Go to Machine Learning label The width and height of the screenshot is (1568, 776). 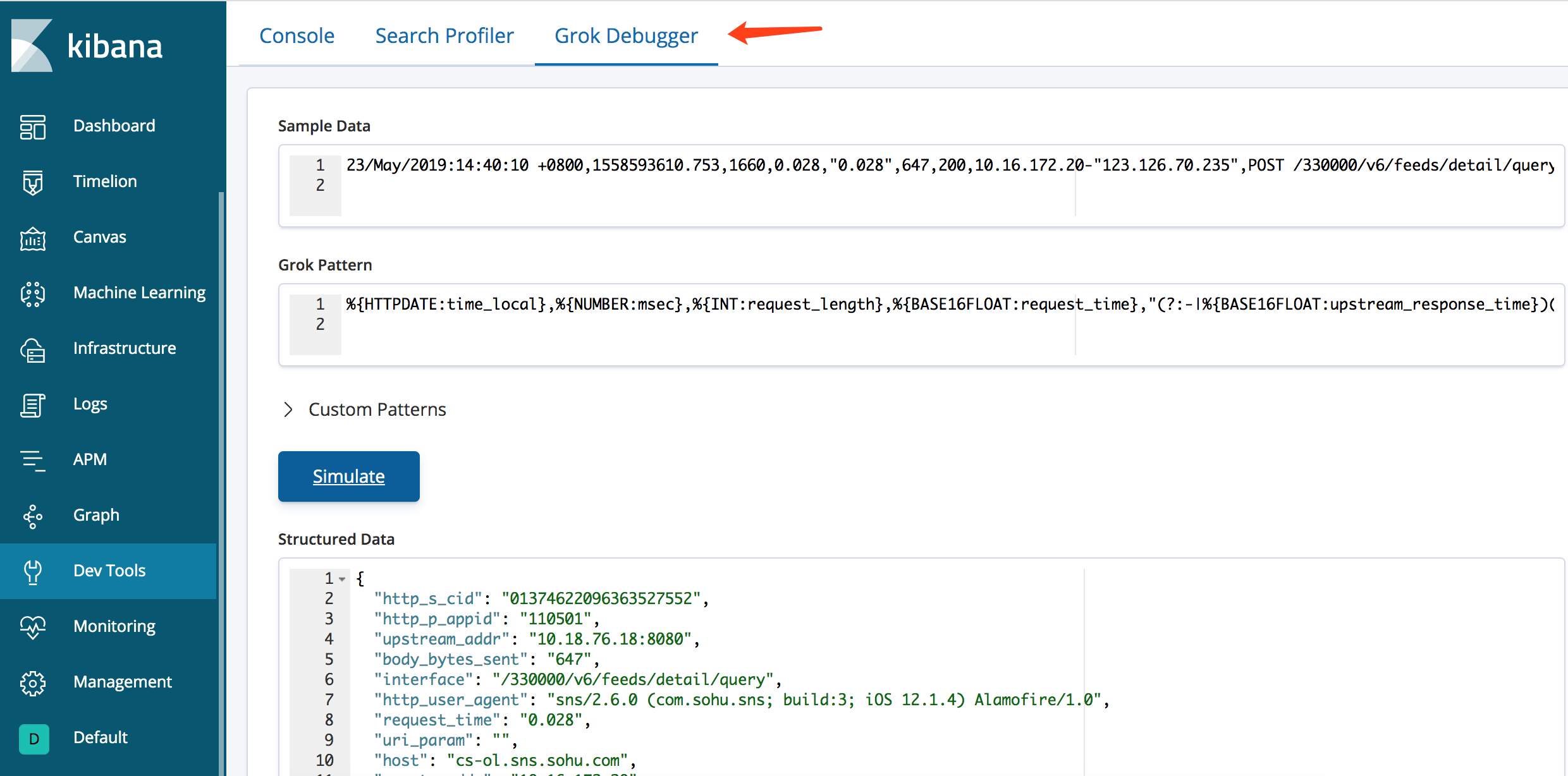tap(140, 293)
